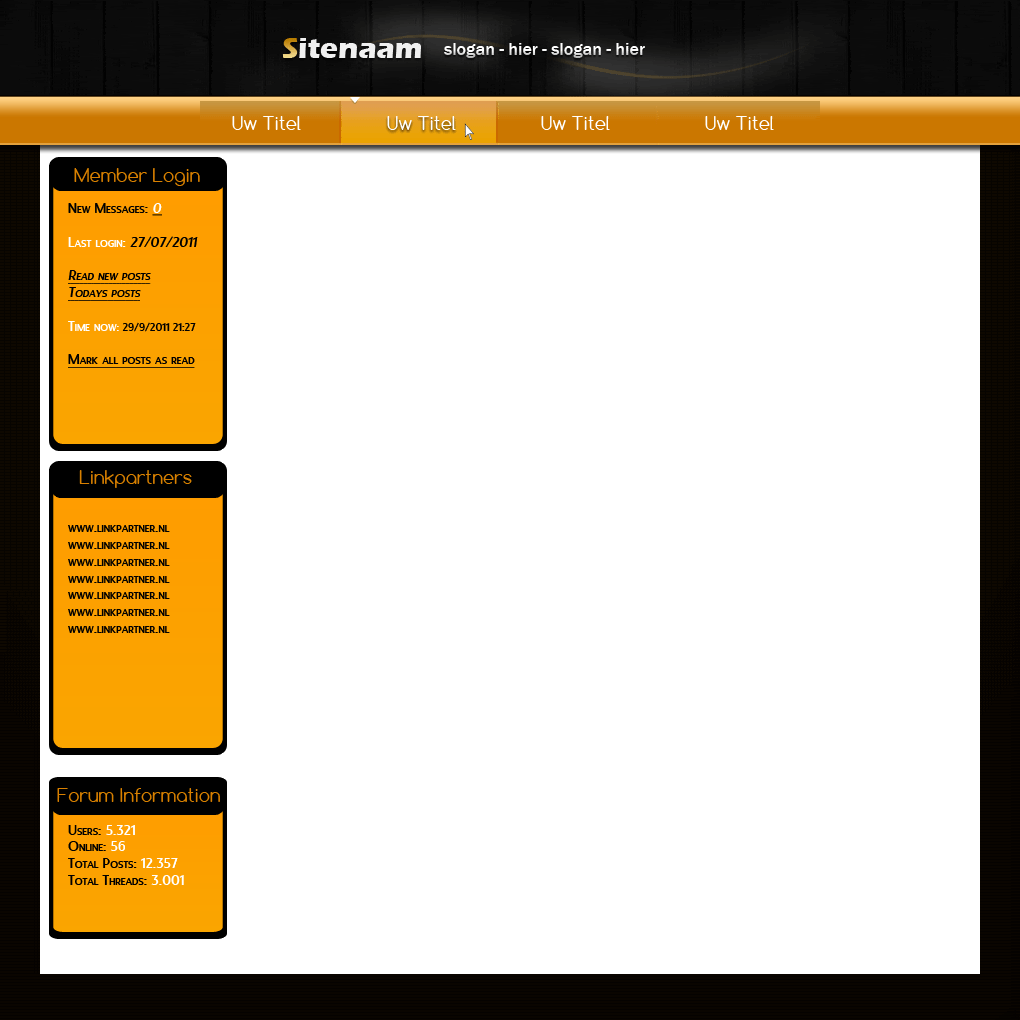Click the Total Threads value 3.001

tap(168, 880)
